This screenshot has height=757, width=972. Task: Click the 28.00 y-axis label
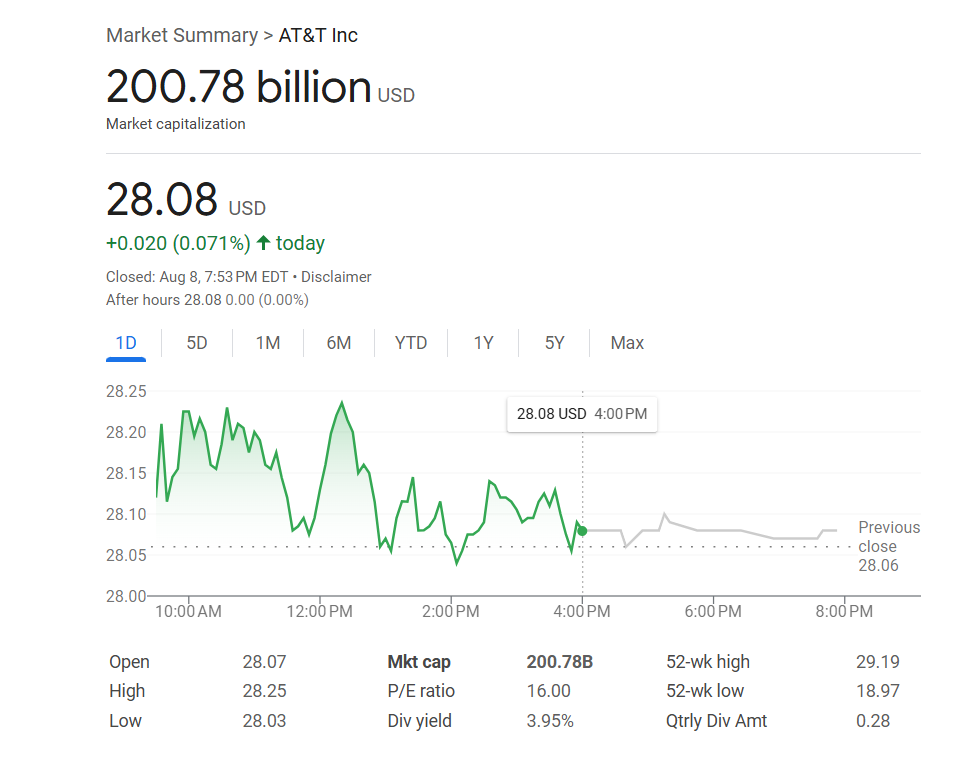coord(126,596)
